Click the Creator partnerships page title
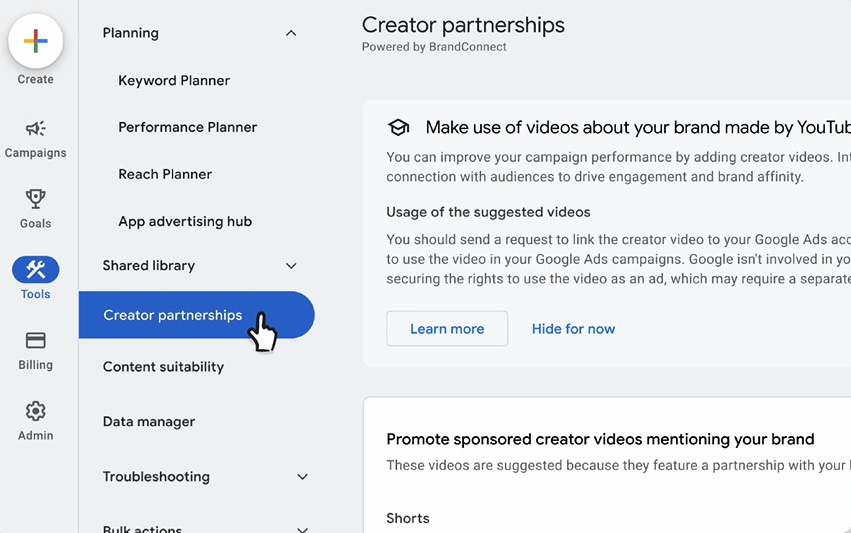Image resolution: width=851 pixels, height=533 pixels. (463, 25)
